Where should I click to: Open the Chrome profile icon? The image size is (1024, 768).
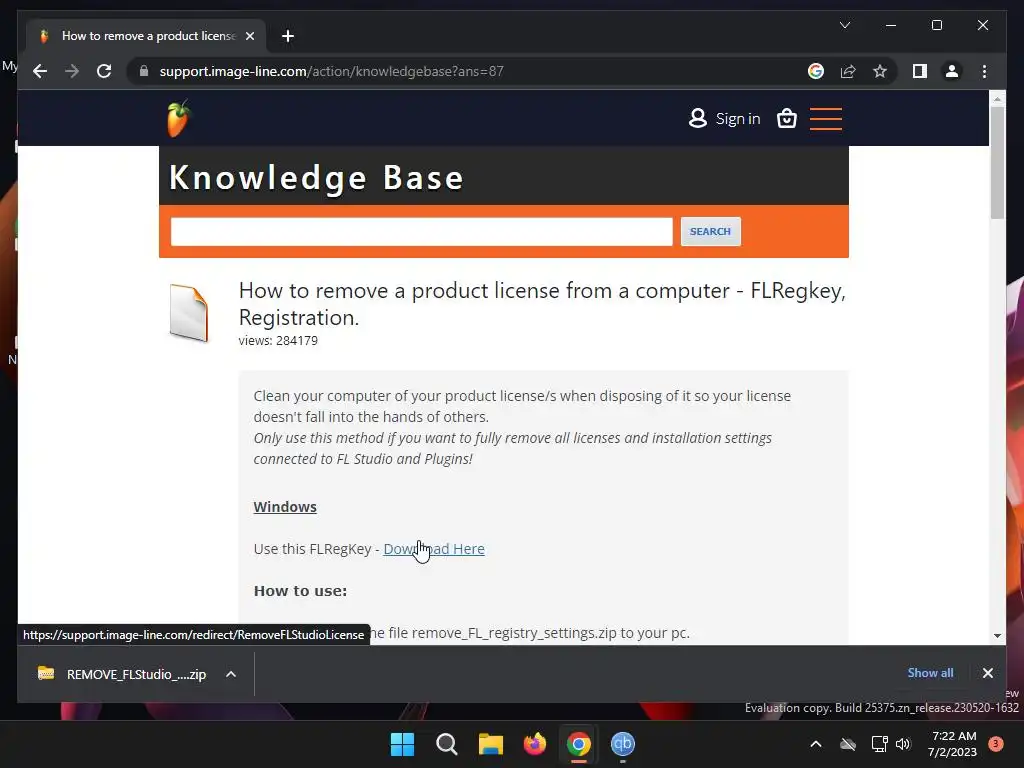click(x=952, y=71)
